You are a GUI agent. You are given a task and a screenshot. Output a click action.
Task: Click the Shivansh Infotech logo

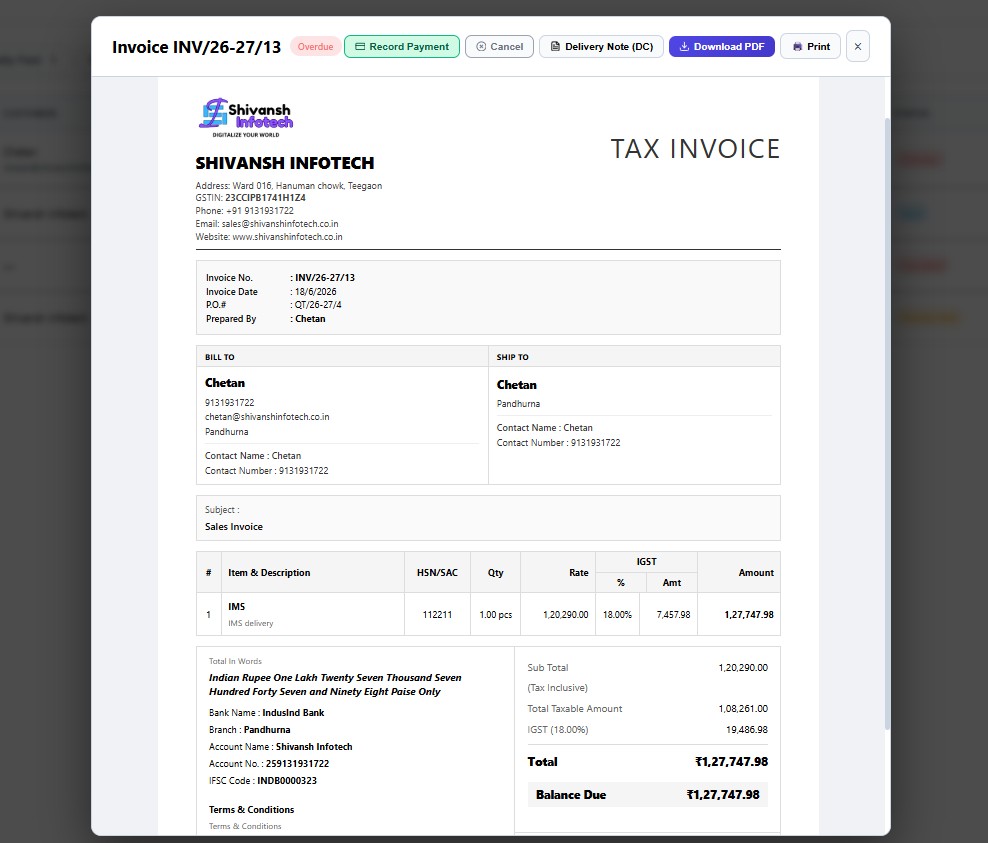coord(246,117)
